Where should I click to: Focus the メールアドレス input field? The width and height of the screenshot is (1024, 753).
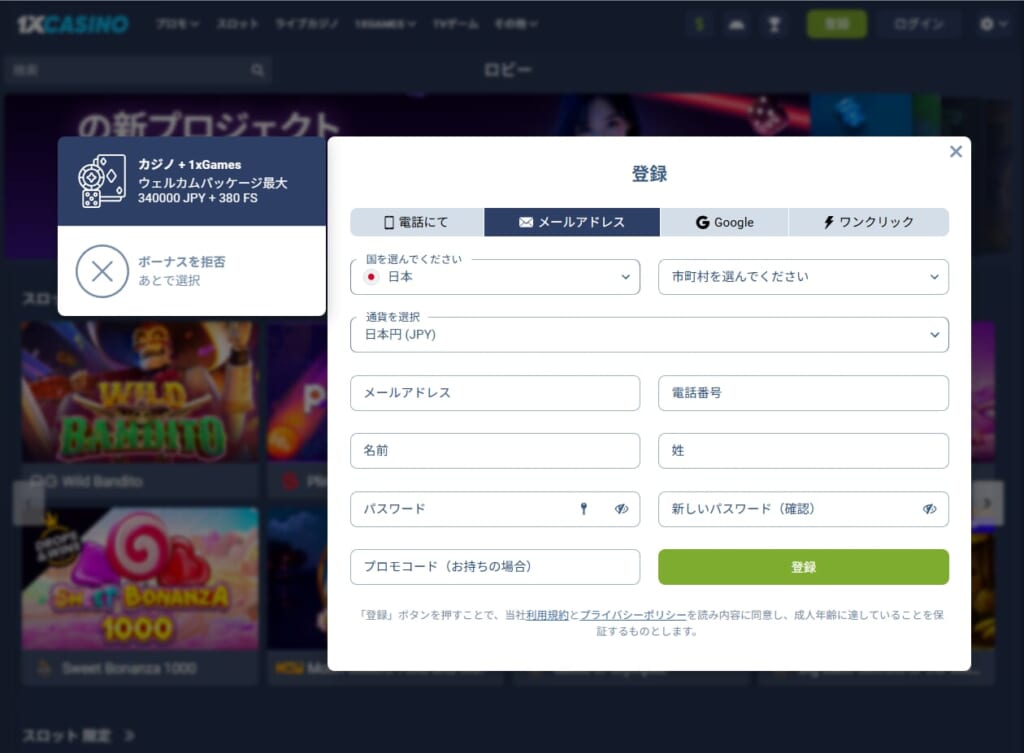coord(495,393)
